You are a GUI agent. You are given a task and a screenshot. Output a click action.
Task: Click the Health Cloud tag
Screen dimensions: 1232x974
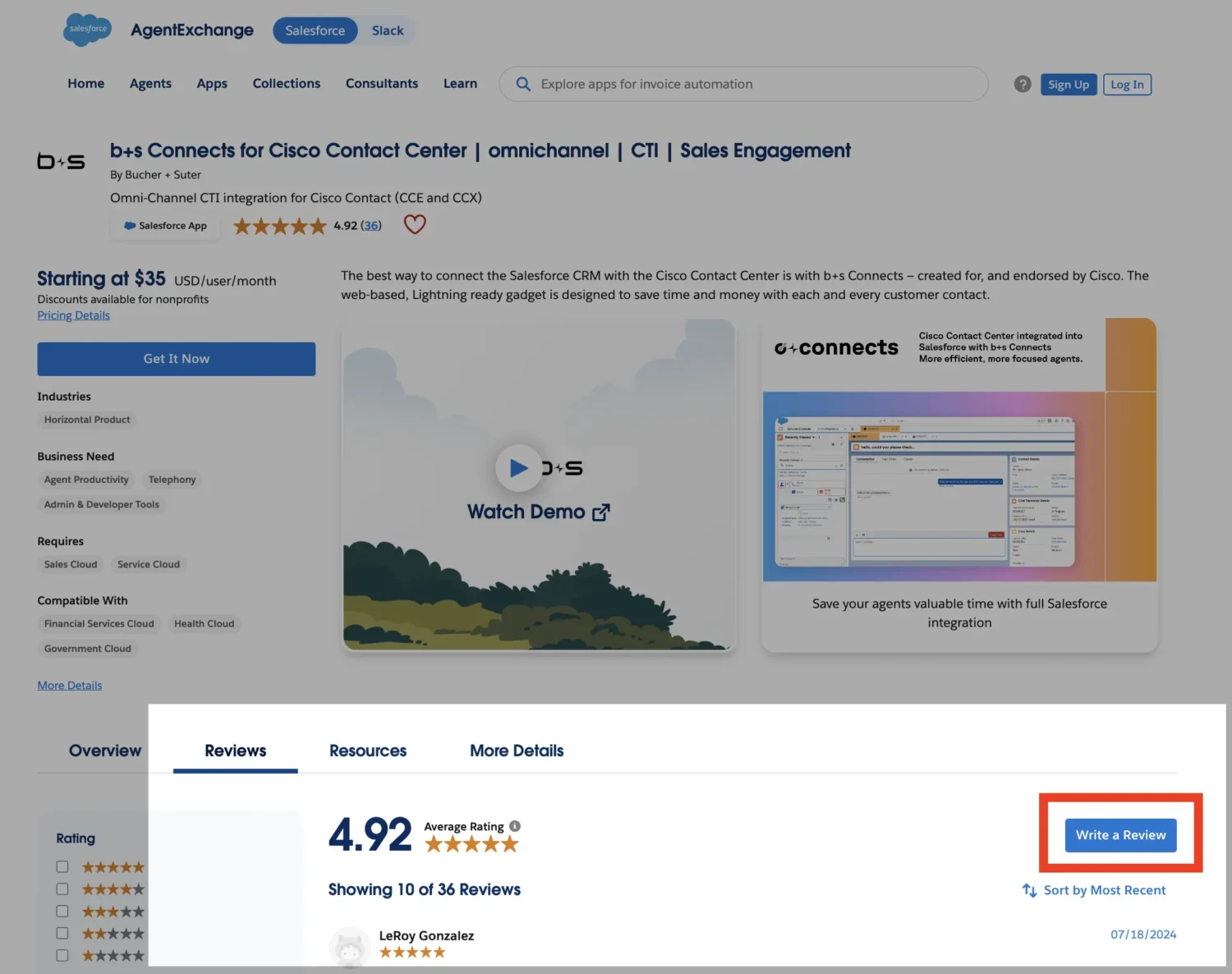[x=205, y=624]
